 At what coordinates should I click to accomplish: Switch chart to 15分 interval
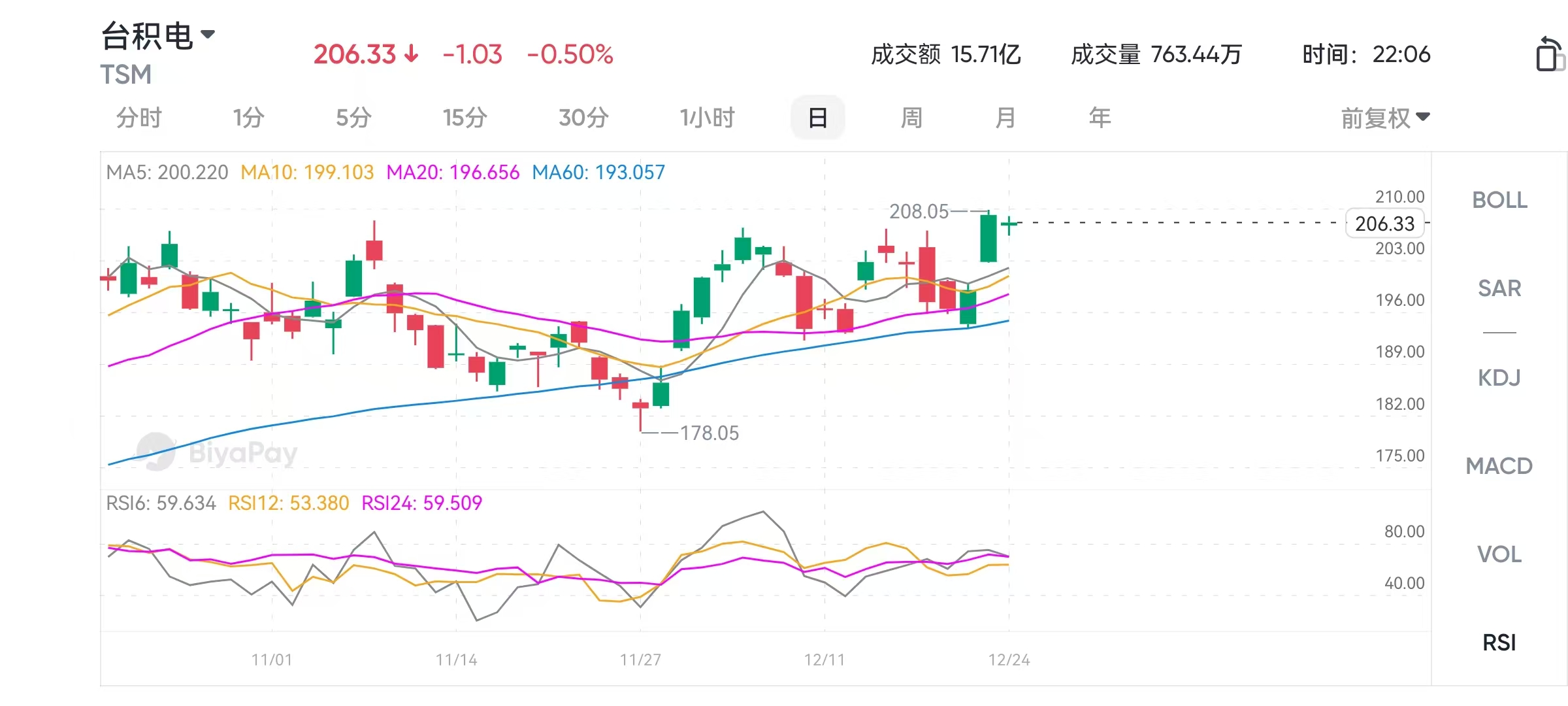[x=465, y=118]
